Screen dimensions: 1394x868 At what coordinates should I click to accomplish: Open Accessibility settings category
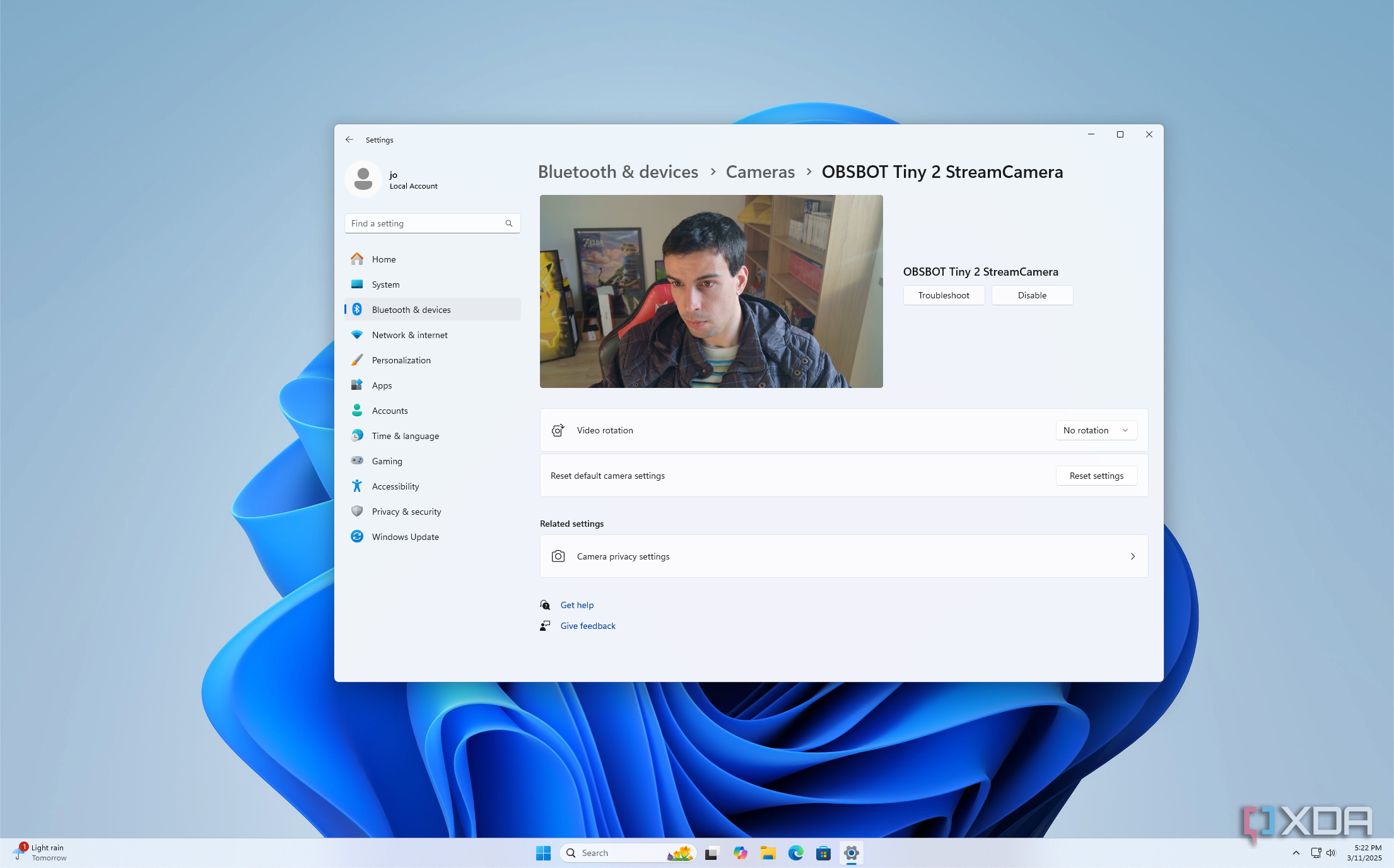pyautogui.click(x=433, y=486)
